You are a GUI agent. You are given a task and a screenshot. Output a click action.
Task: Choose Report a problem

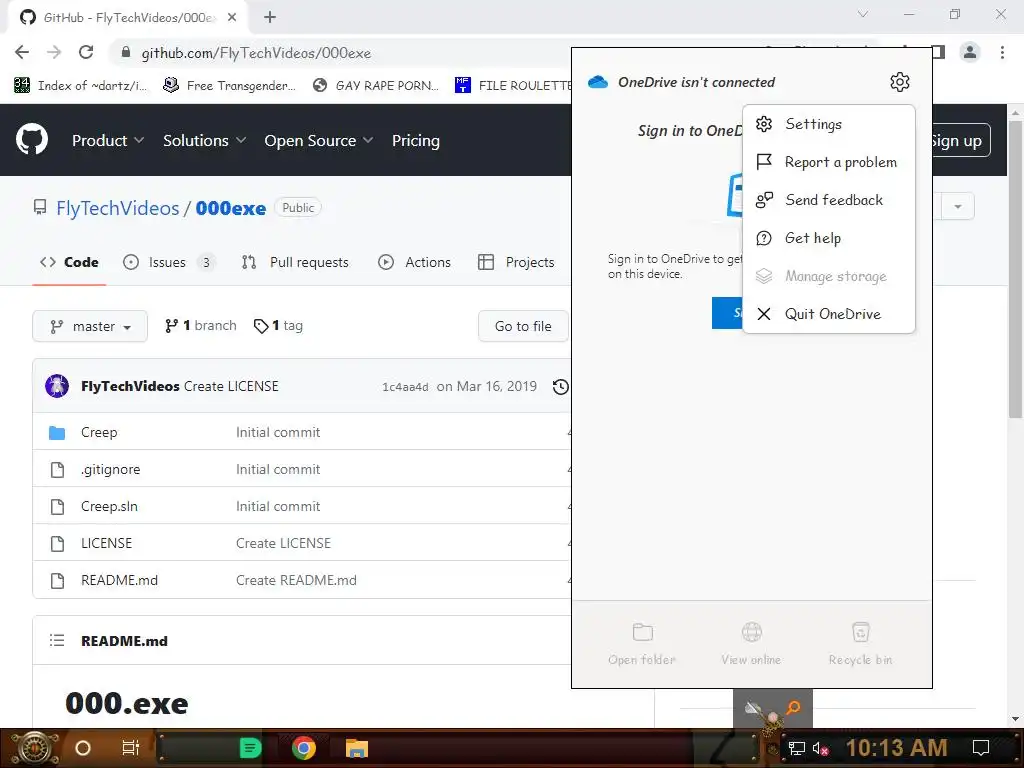click(829, 162)
